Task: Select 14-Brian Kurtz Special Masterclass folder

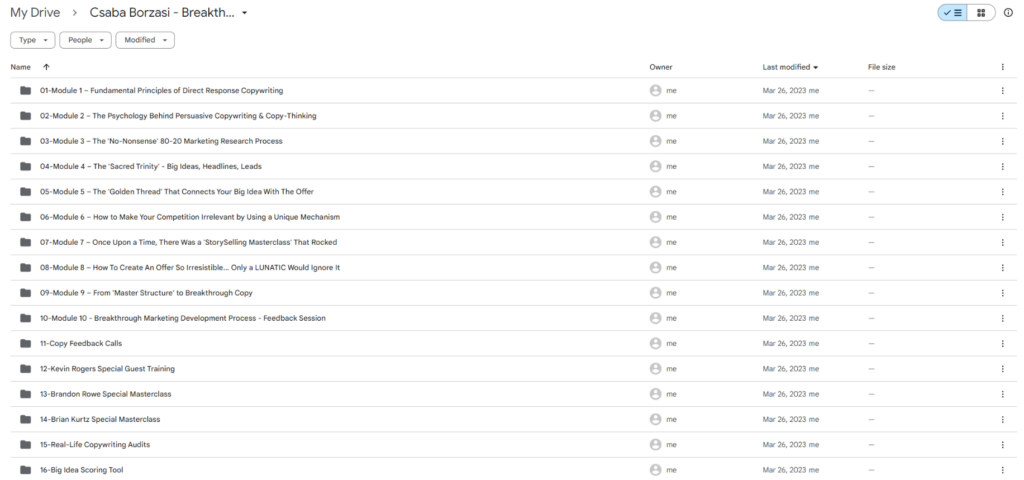Action: pyautogui.click(x=513, y=419)
